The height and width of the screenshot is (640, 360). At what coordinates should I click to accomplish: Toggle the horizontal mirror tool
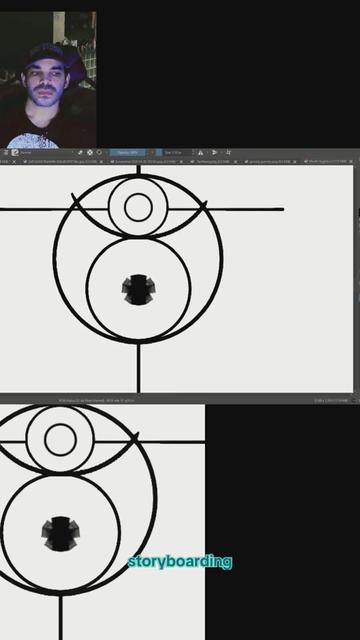pyautogui.click(x=200, y=153)
